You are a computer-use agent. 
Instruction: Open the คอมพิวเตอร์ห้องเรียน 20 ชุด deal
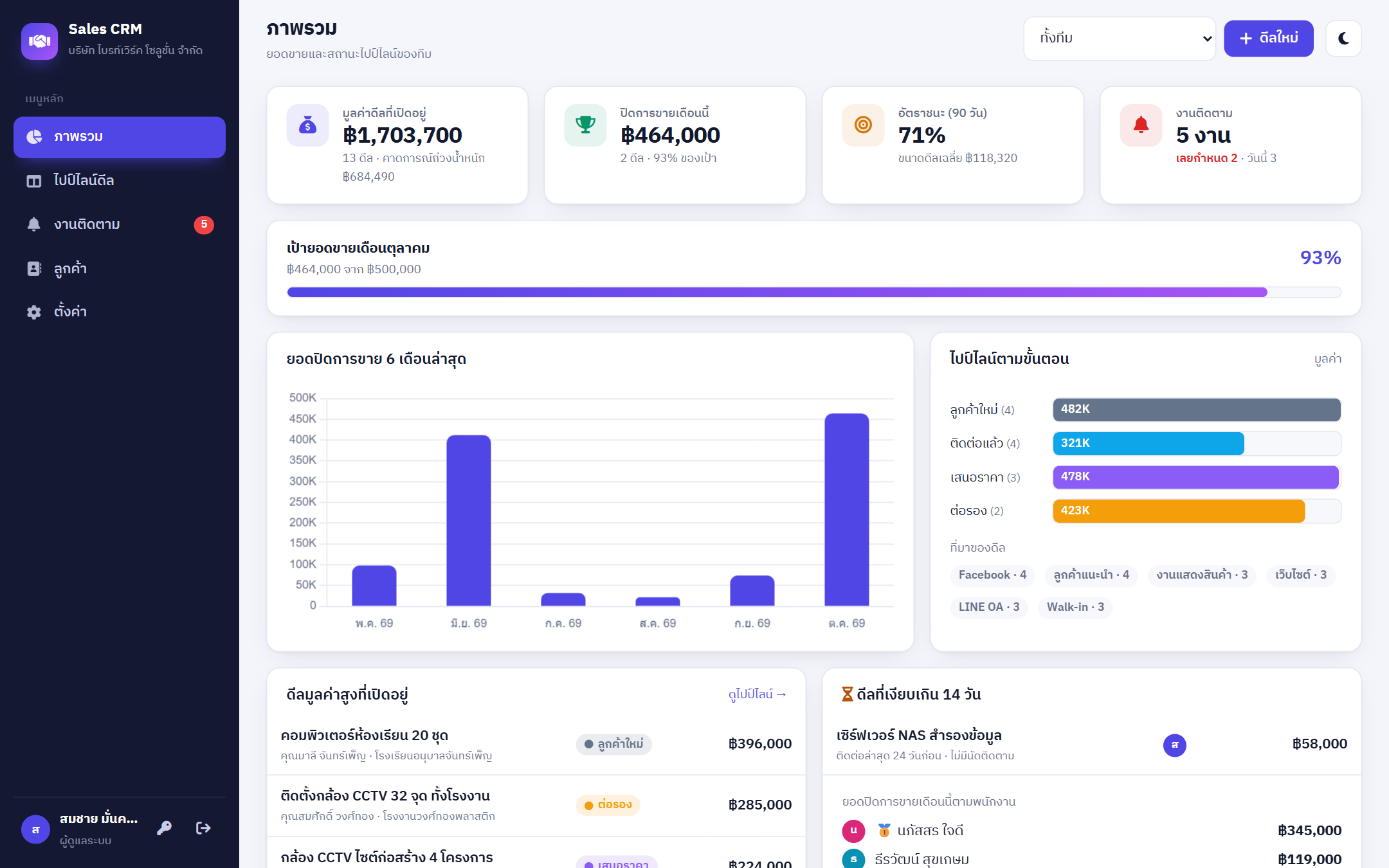point(536,745)
